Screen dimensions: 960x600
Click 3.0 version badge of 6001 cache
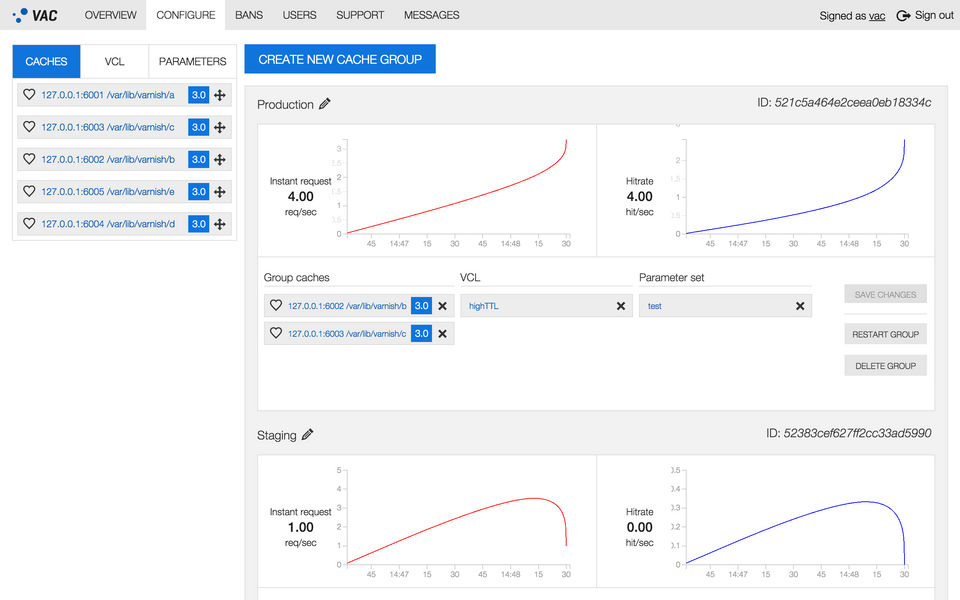(198, 95)
